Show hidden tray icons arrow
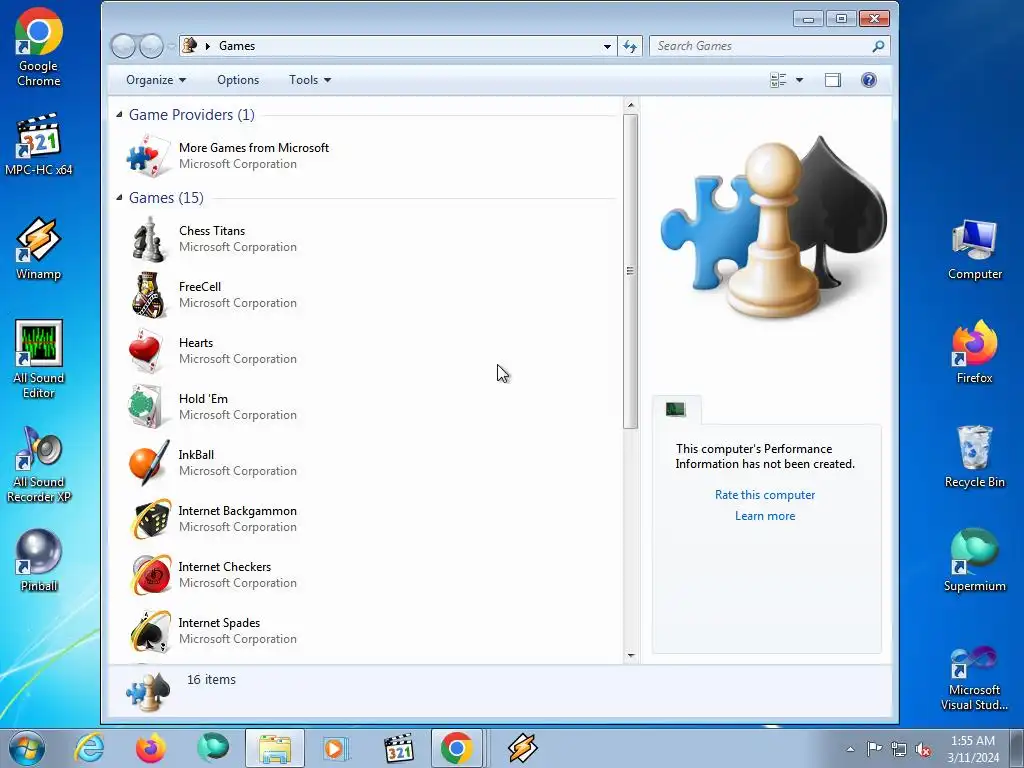Image resolution: width=1024 pixels, height=768 pixels. pos(850,749)
